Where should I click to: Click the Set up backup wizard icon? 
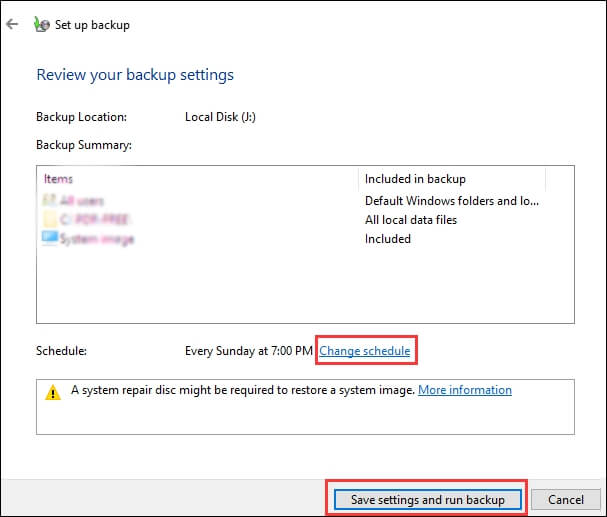tap(41, 25)
